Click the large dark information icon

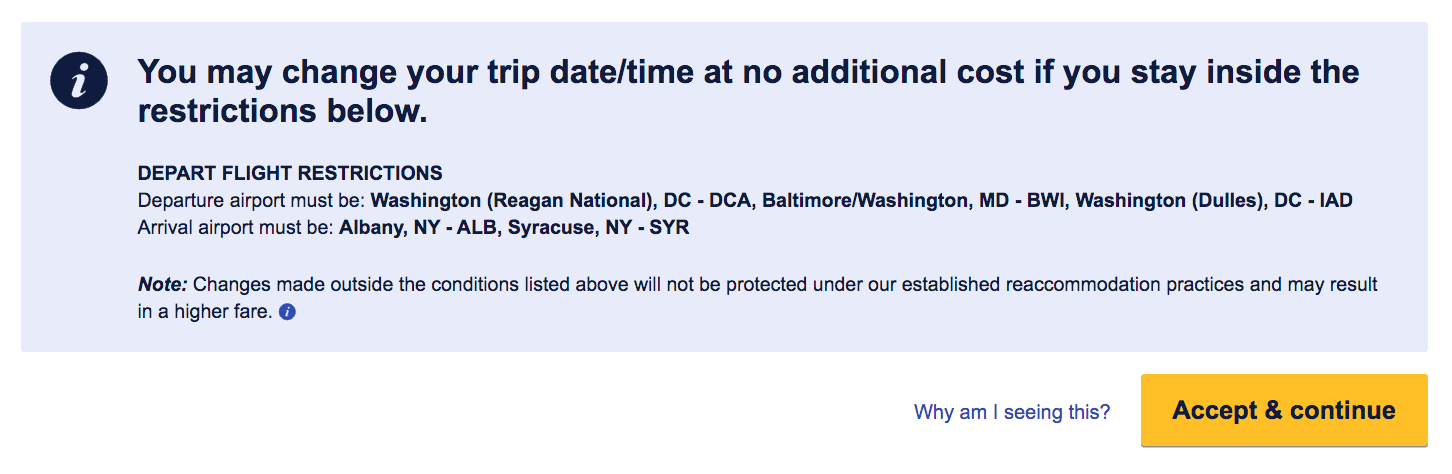click(79, 81)
